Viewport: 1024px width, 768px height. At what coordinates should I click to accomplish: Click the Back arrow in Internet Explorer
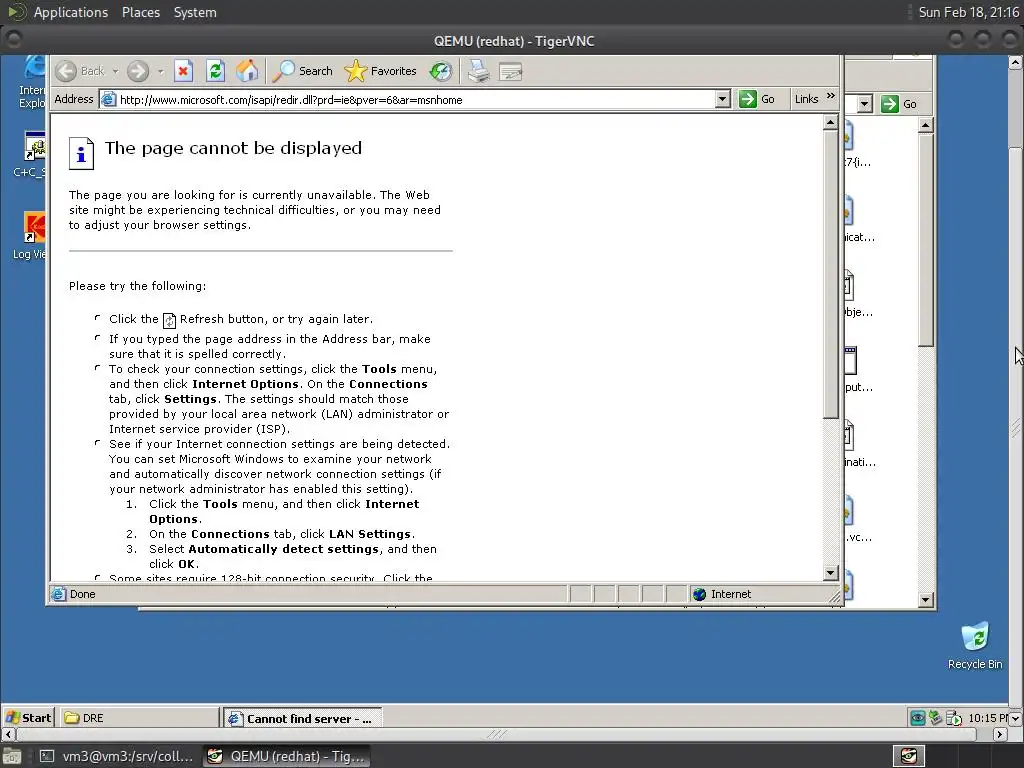[66, 71]
